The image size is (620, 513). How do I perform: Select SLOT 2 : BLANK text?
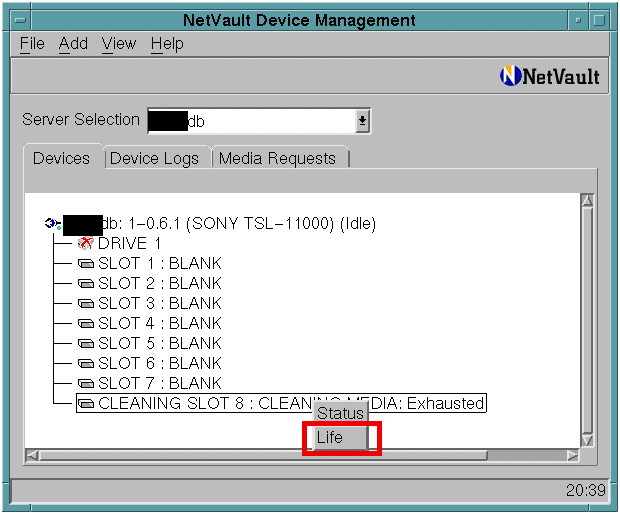click(160, 284)
